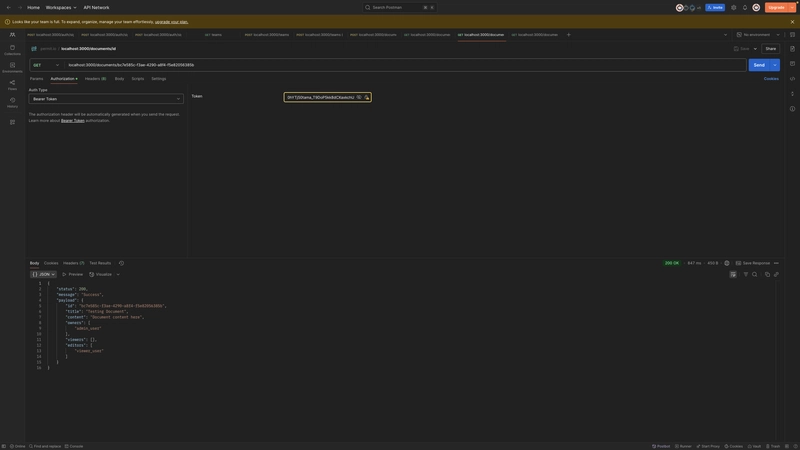Open the Test Results response tab
The width and height of the screenshot is (800, 450).
click(x=100, y=263)
